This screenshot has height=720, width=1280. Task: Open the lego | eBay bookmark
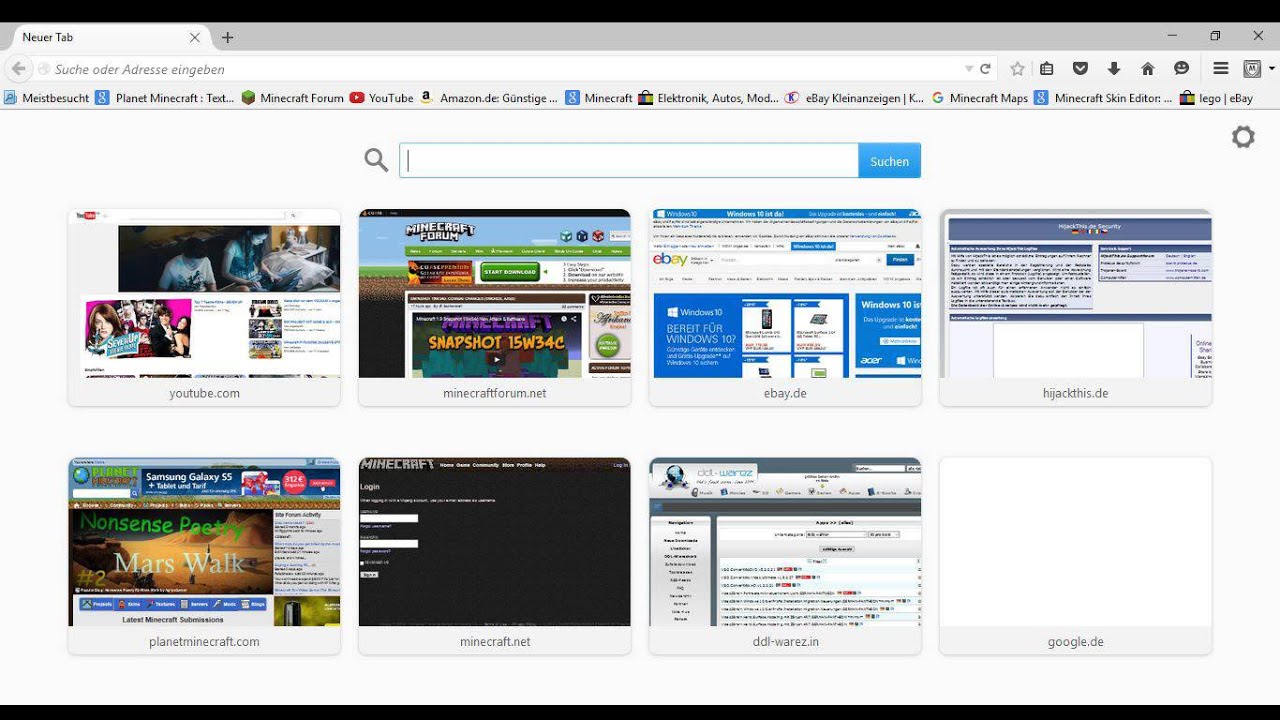pos(1216,98)
